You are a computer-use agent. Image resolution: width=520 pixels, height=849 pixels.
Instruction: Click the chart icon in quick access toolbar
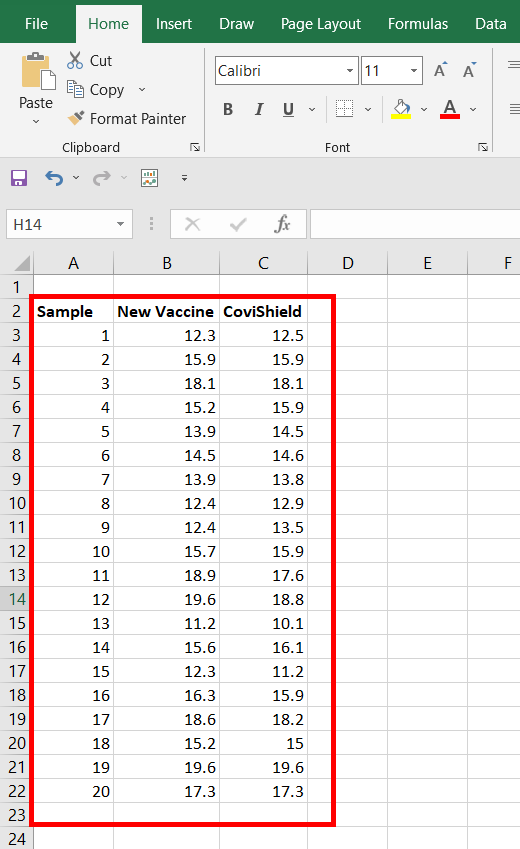150,178
